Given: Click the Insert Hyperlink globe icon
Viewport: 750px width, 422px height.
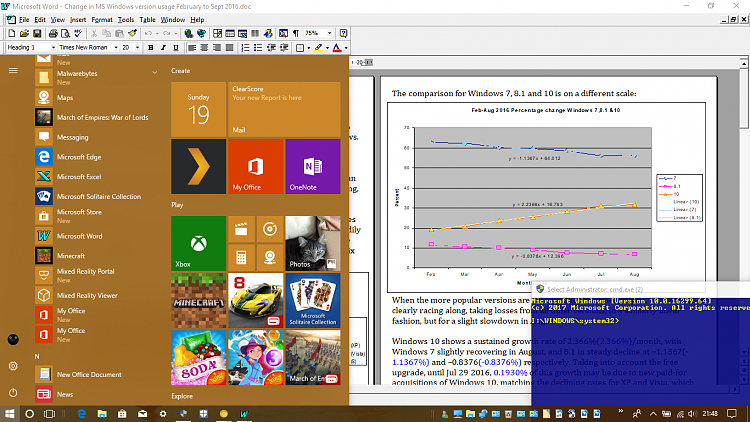Looking at the screenshot, I should click(x=189, y=33).
